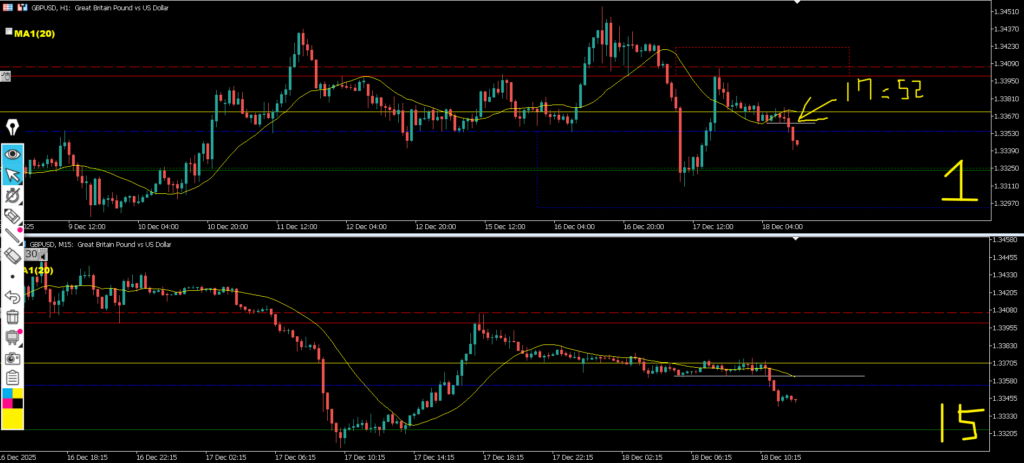The width and height of the screenshot is (1024, 463).
Task: Pick the yellow color swatch
Action: (x=13, y=420)
